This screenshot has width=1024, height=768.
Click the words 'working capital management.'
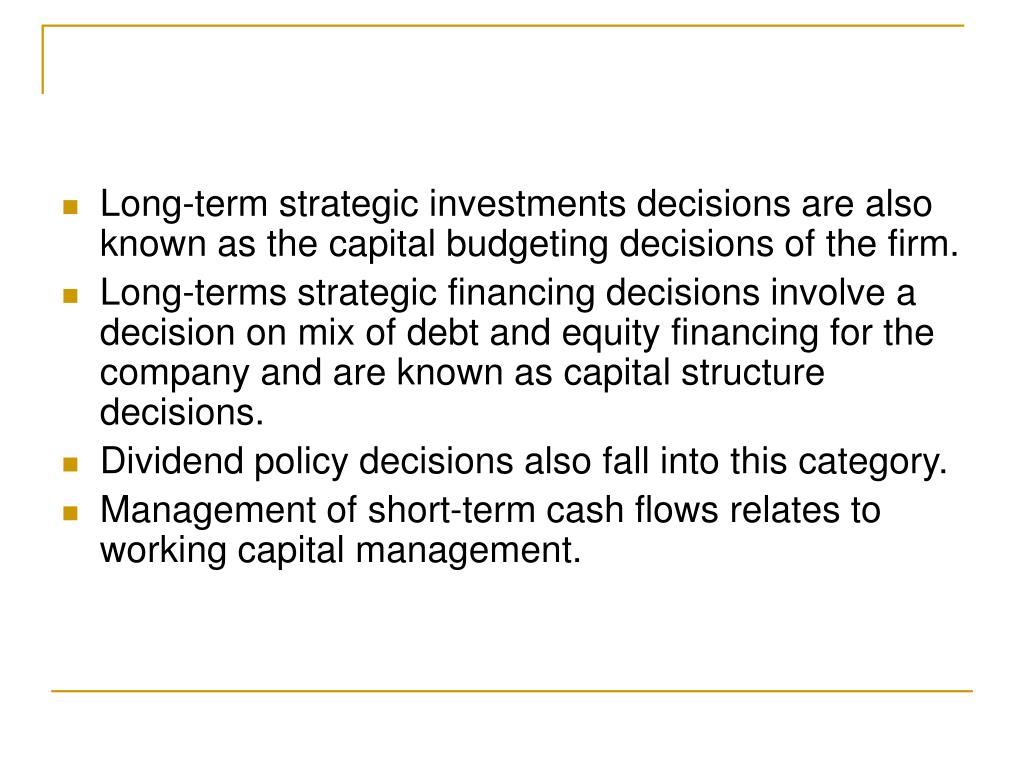[x=340, y=551]
